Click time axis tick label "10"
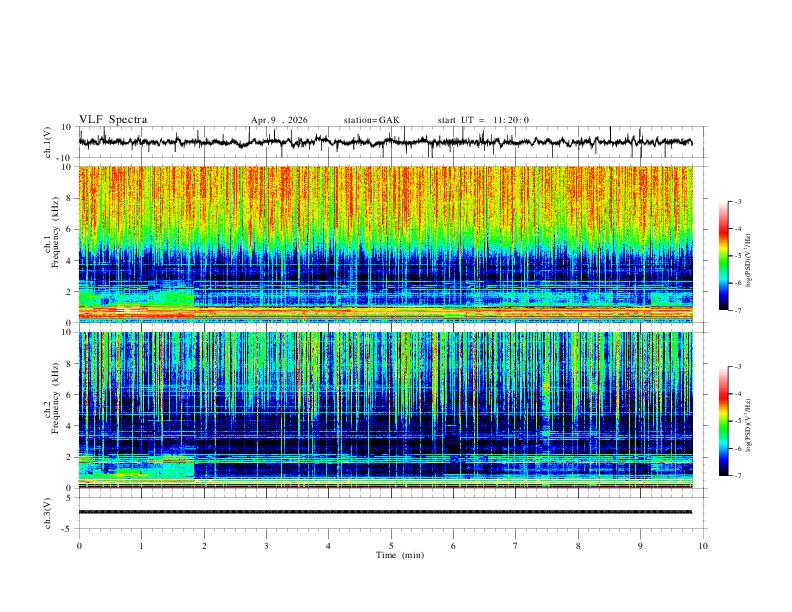This screenshot has height=612, width=792. (703, 546)
